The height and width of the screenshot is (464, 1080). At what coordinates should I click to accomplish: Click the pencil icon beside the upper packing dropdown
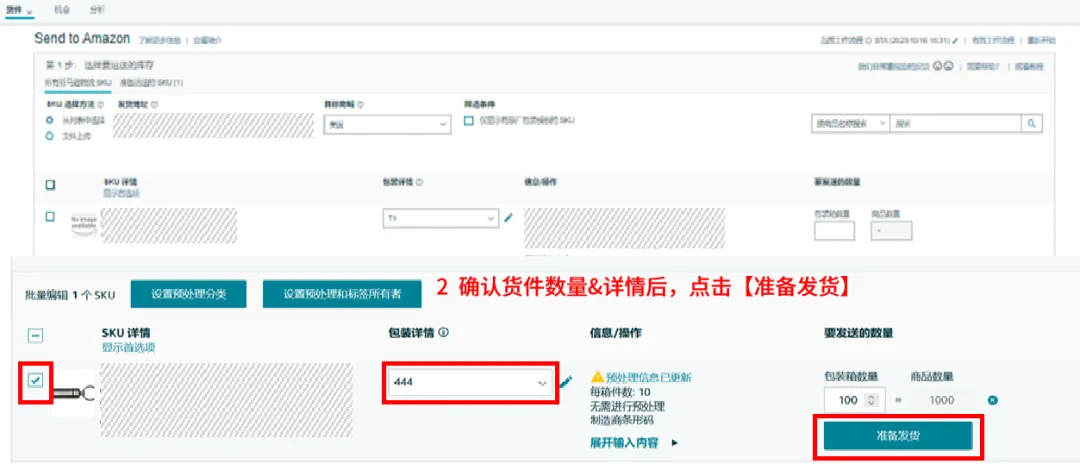508,217
